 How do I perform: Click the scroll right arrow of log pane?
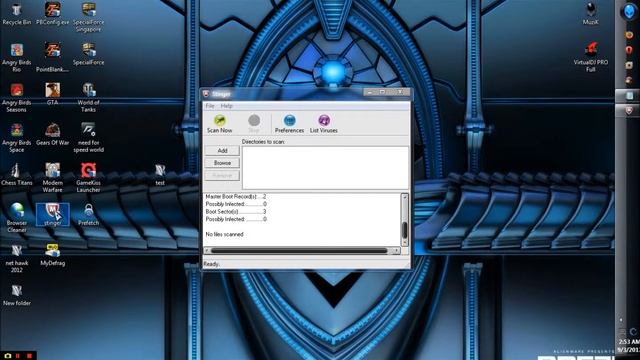(x=396, y=251)
